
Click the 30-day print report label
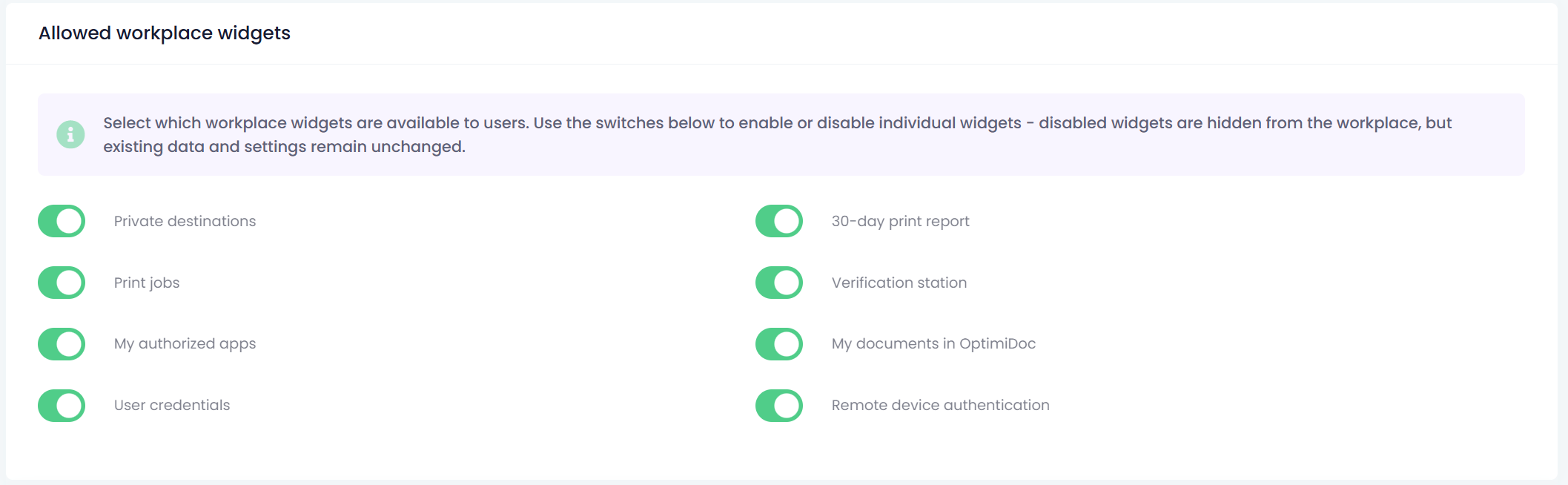(900, 221)
